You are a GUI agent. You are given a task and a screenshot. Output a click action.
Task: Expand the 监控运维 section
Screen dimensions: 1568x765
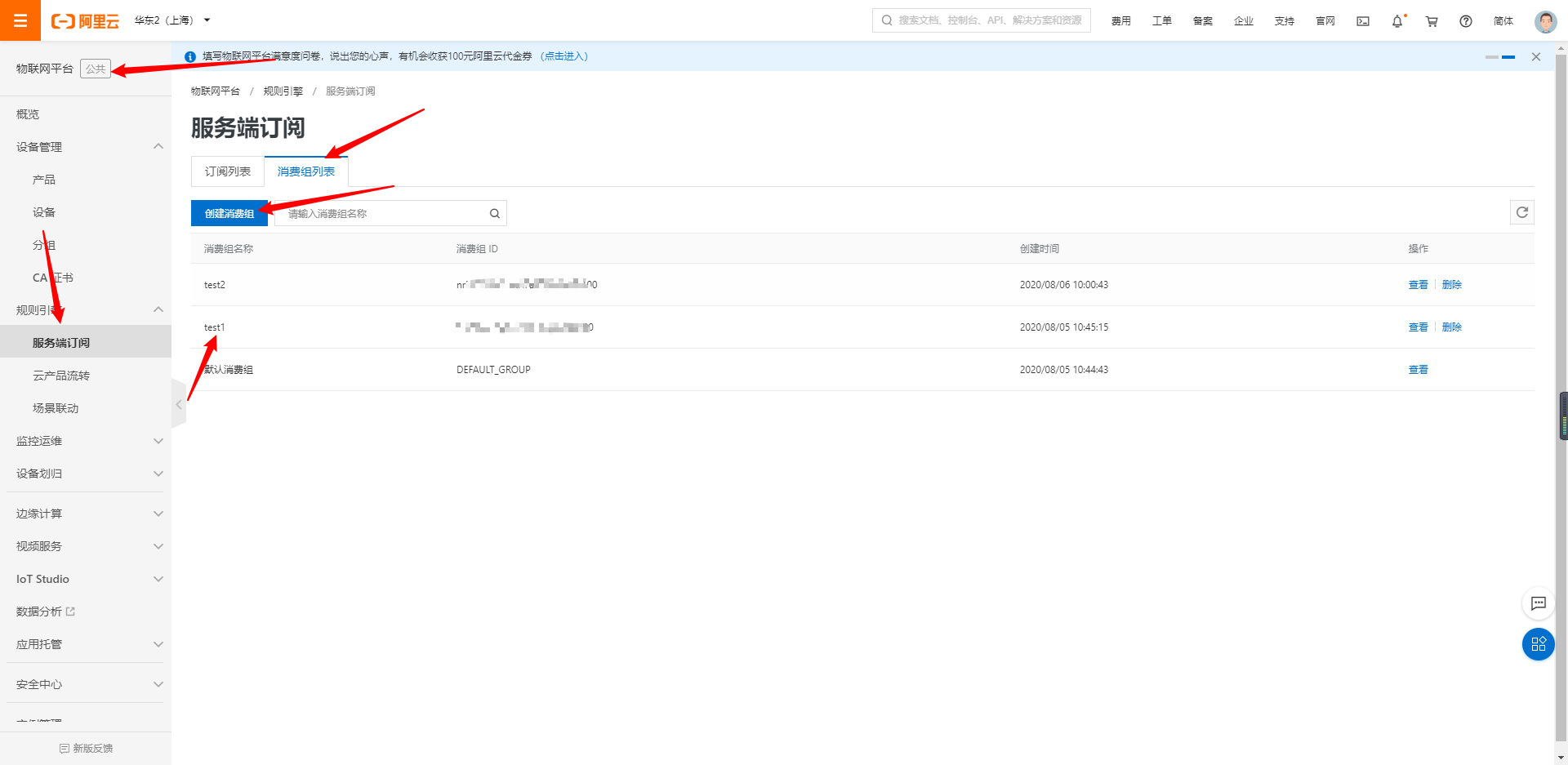[x=158, y=441]
